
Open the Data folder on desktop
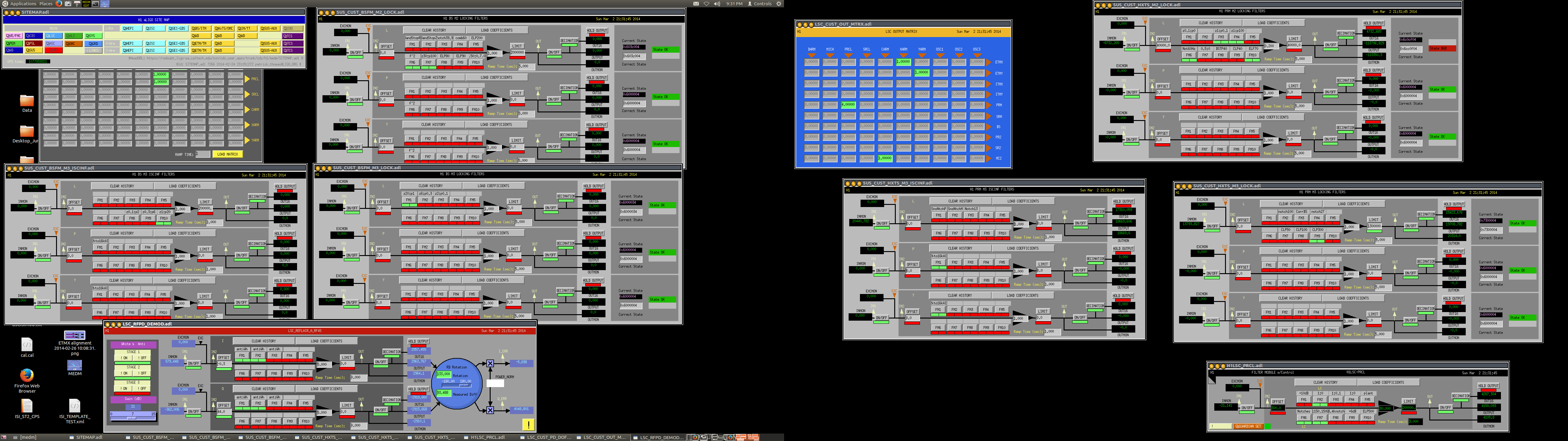(27, 100)
